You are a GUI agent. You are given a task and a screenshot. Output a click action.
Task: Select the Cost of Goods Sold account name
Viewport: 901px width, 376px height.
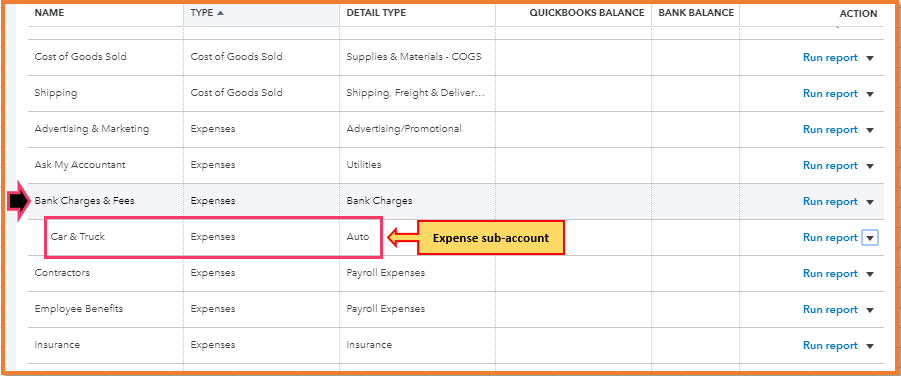coord(80,57)
